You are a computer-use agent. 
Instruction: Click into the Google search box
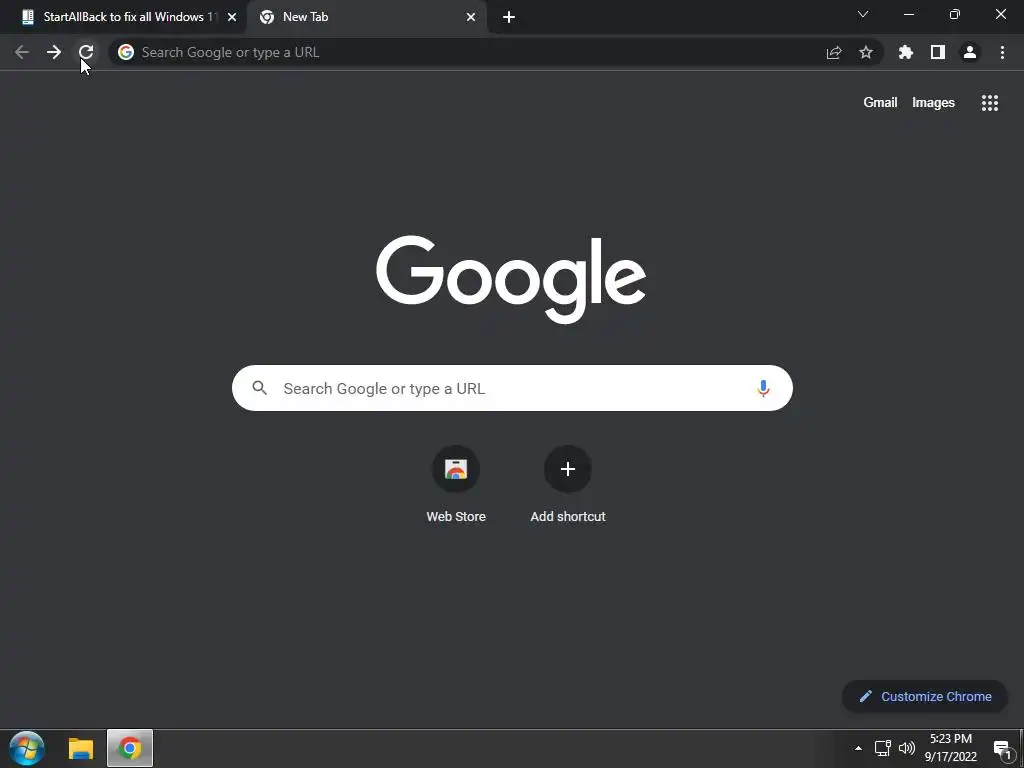[x=512, y=388]
